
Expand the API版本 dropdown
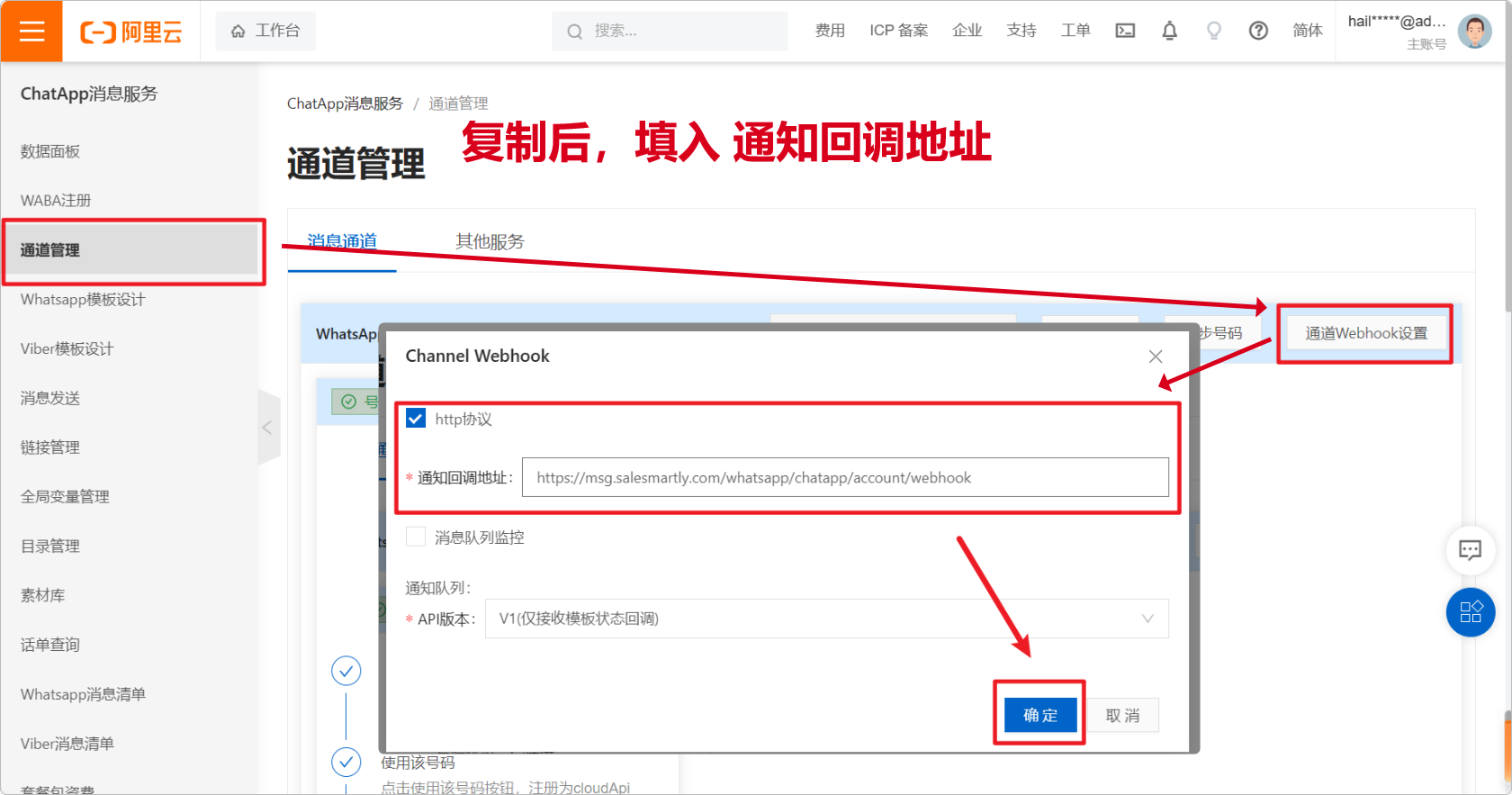pos(826,619)
